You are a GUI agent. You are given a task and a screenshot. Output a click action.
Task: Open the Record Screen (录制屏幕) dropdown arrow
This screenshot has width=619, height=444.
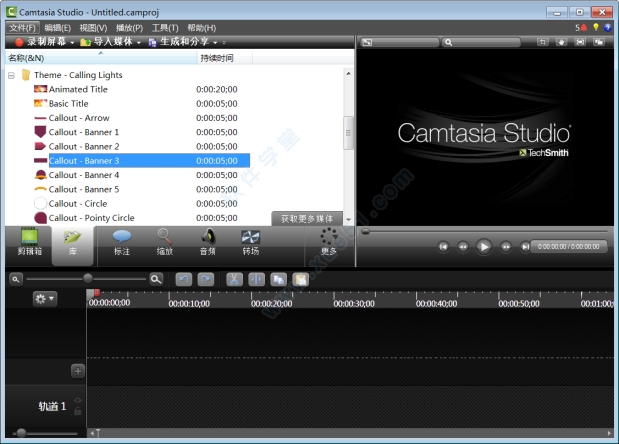pyautogui.click(x=73, y=42)
